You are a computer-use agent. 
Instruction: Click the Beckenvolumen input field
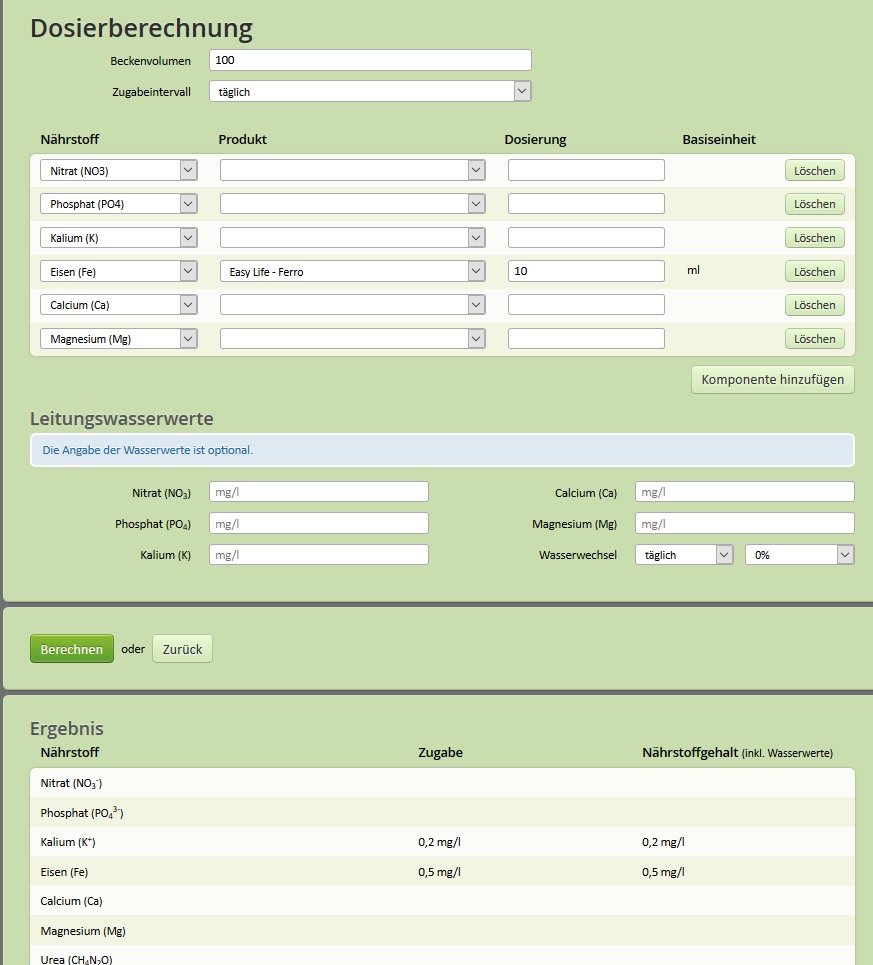pos(370,61)
